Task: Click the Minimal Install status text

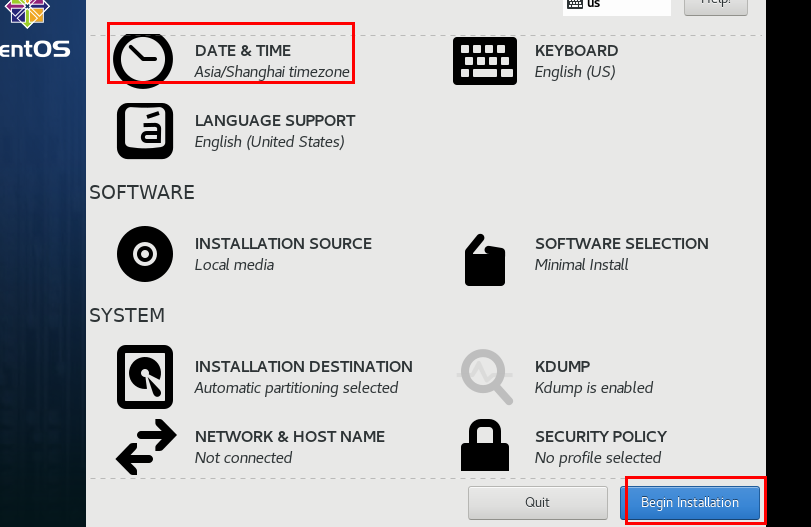Action: coord(581,265)
